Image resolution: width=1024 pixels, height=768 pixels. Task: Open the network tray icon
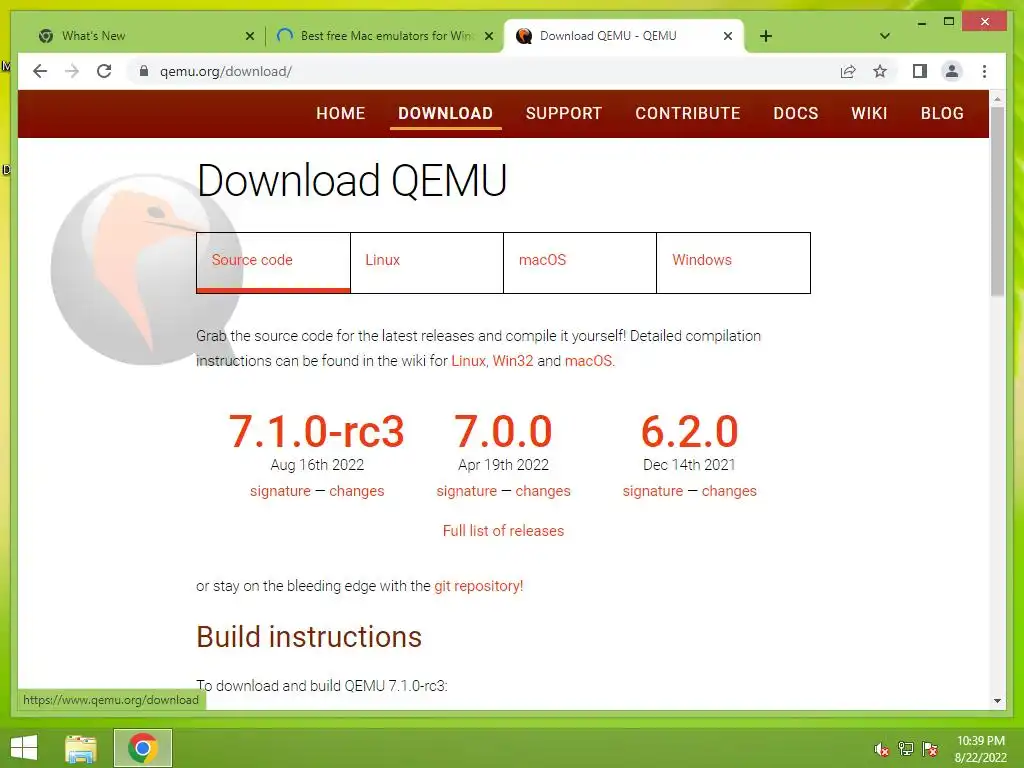pos(906,749)
